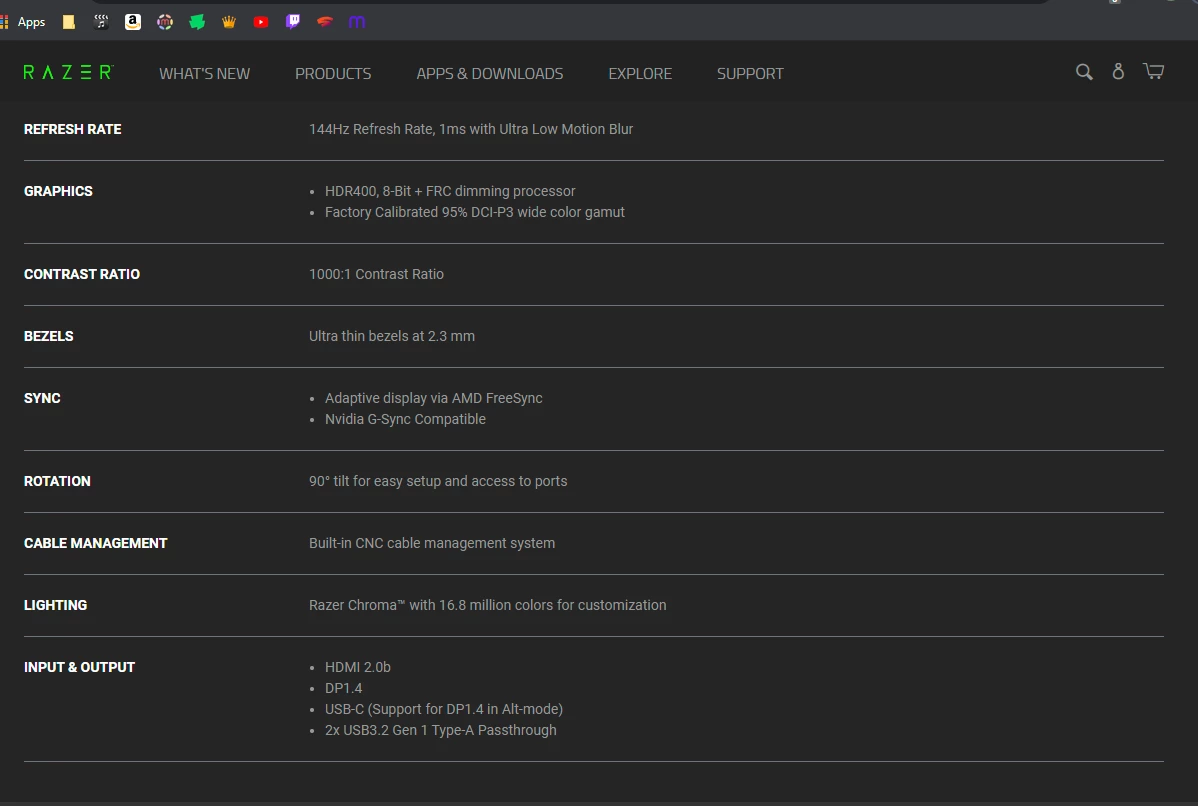Click the GRAPHICS label

point(58,191)
